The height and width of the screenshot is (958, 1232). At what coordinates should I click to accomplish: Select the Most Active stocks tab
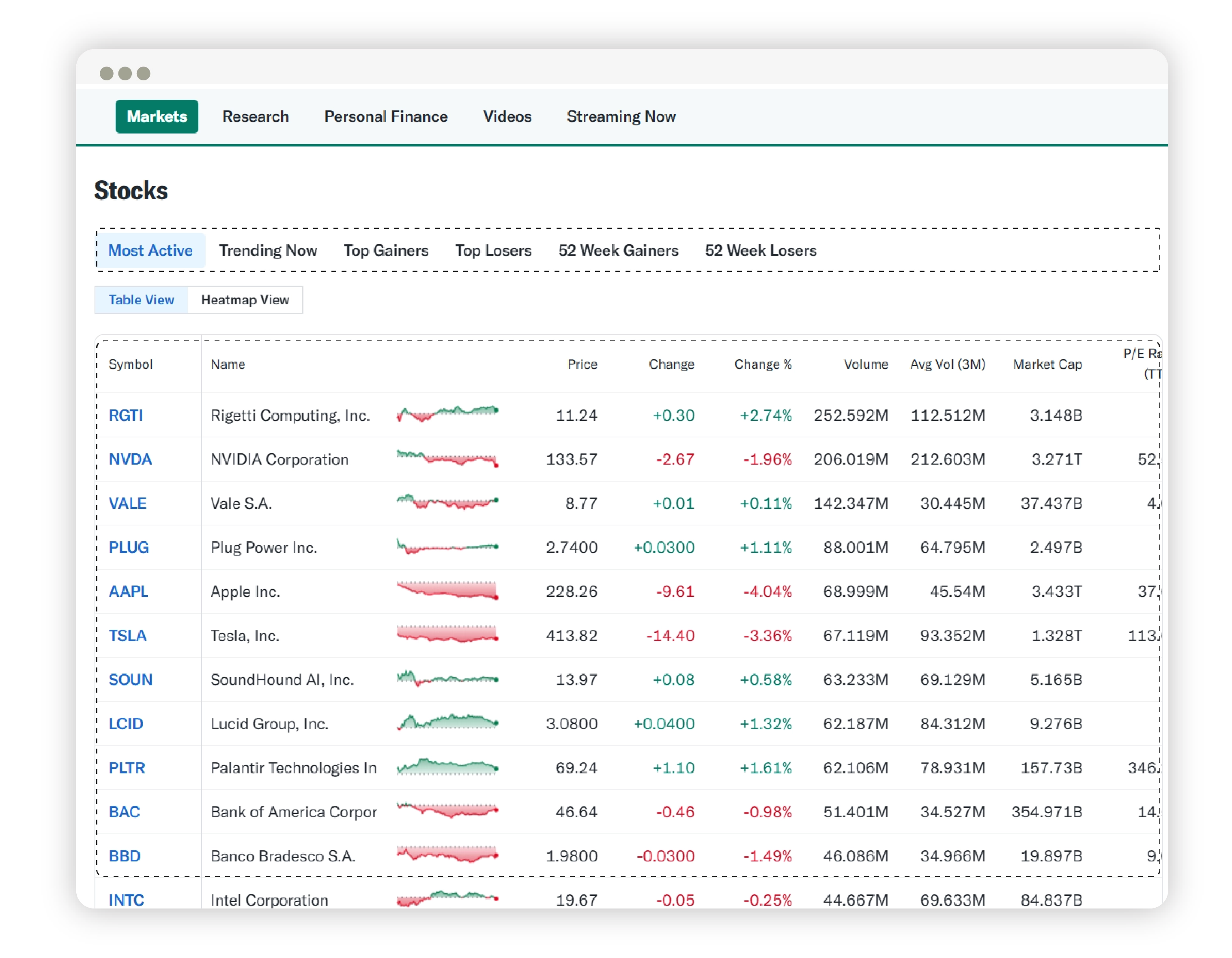(150, 250)
